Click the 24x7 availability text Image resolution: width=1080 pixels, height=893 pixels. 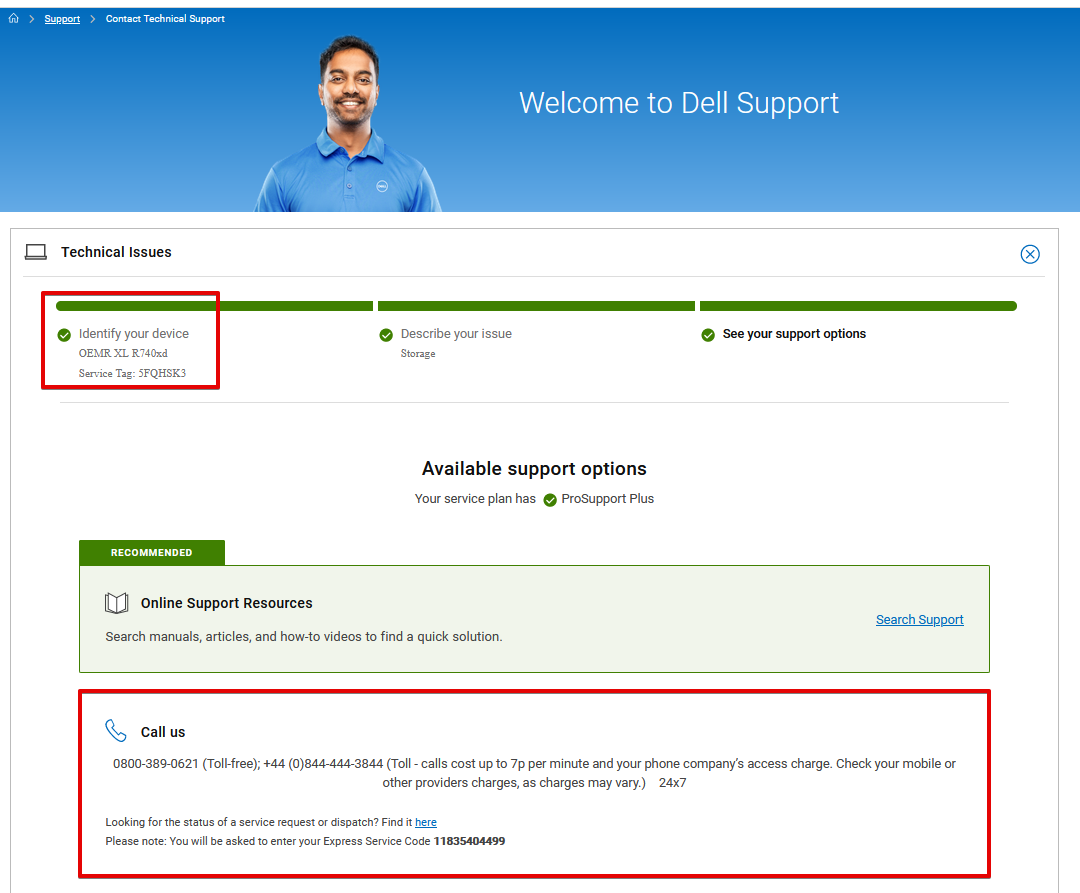[x=672, y=783]
